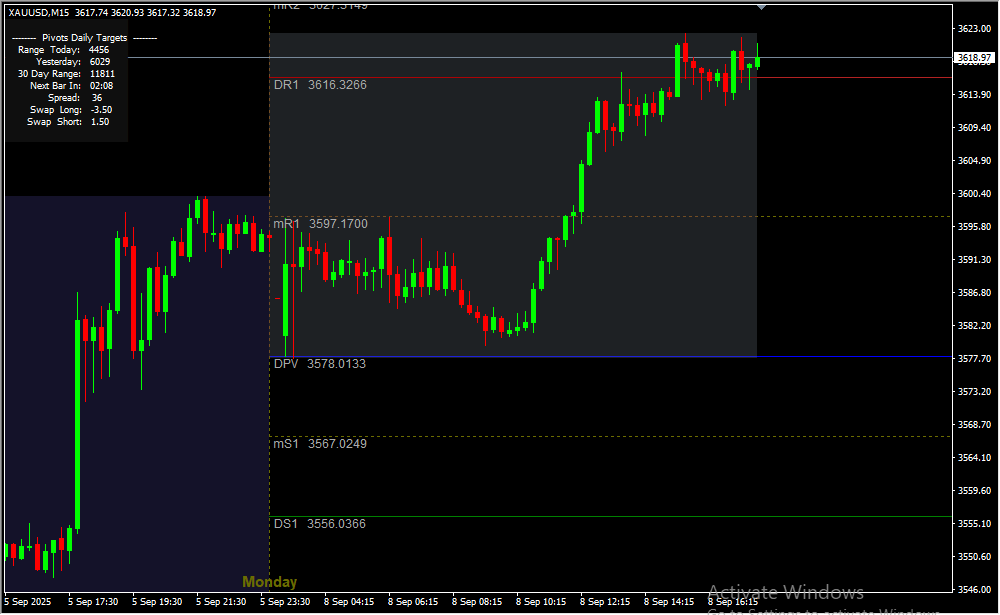
Task: Click the DPV 3578.0133 pivot label
Action: tap(320, 364)
